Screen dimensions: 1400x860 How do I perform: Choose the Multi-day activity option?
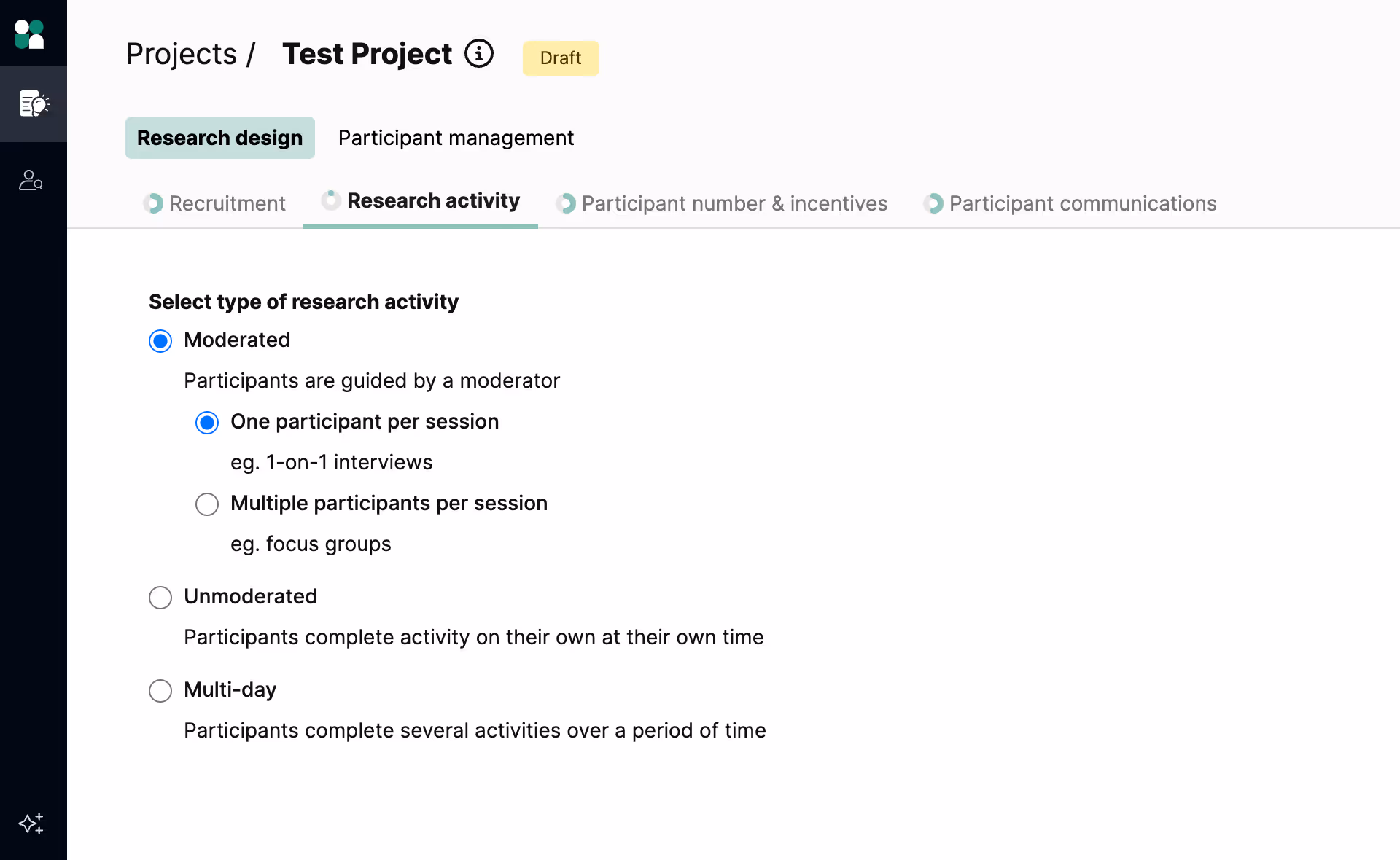click(x=160, y=691)
